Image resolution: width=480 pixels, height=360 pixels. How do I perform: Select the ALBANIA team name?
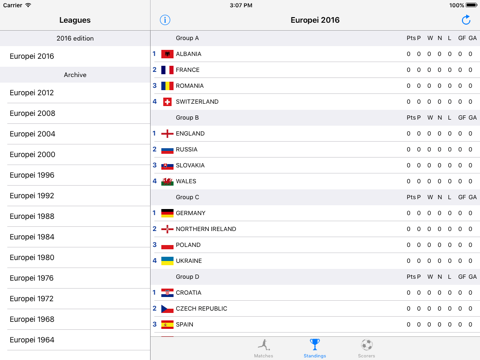pyautogui.click(x=188, y=54)
